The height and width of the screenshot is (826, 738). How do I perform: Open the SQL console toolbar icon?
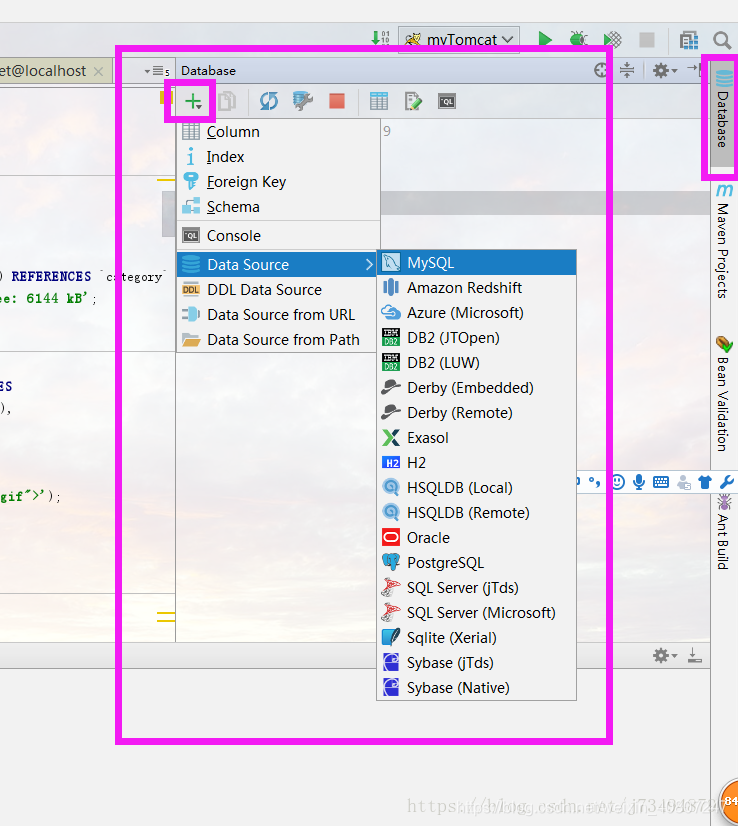tap(447, 101)
